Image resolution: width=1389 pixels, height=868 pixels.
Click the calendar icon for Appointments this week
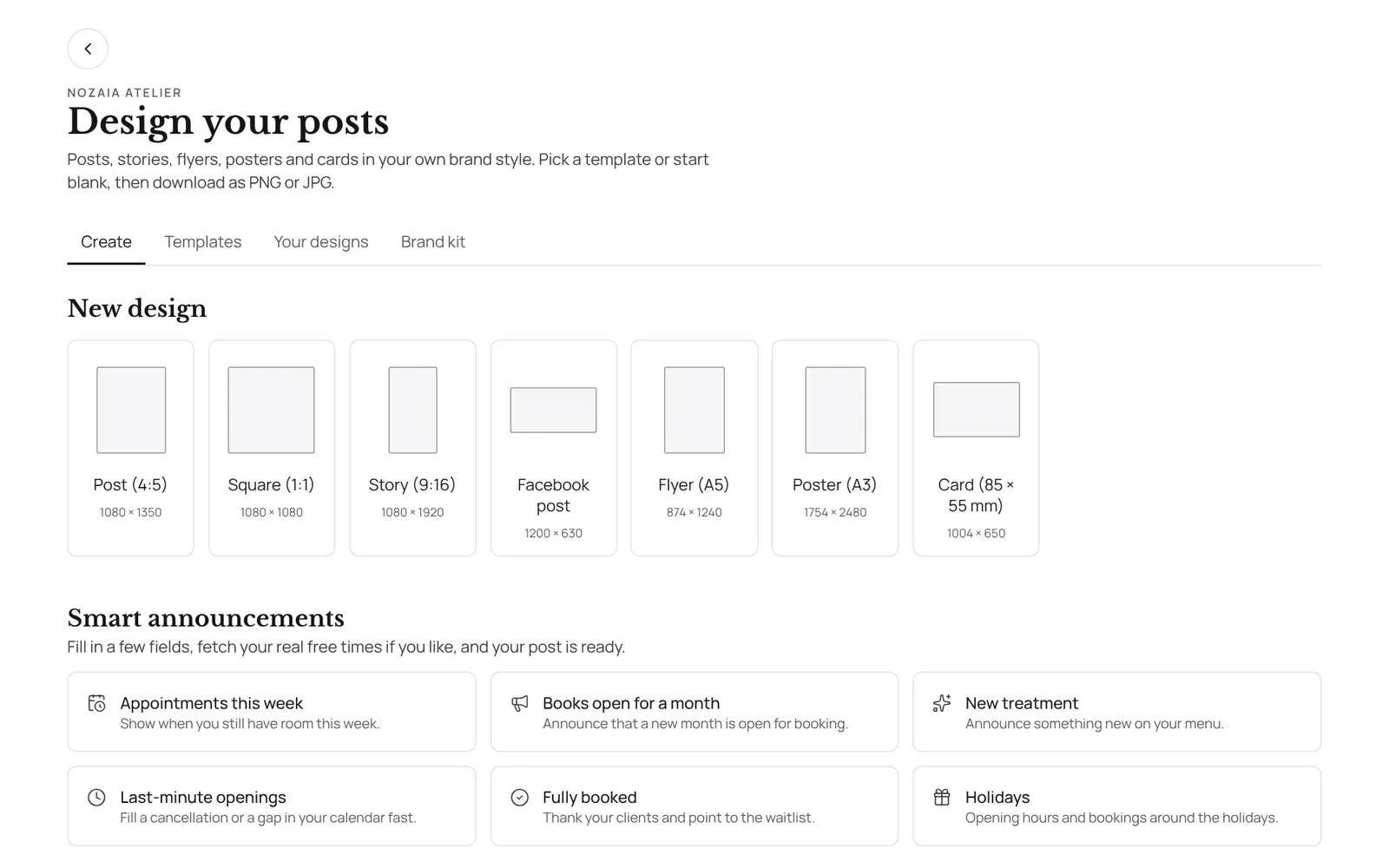click(97, 703)
